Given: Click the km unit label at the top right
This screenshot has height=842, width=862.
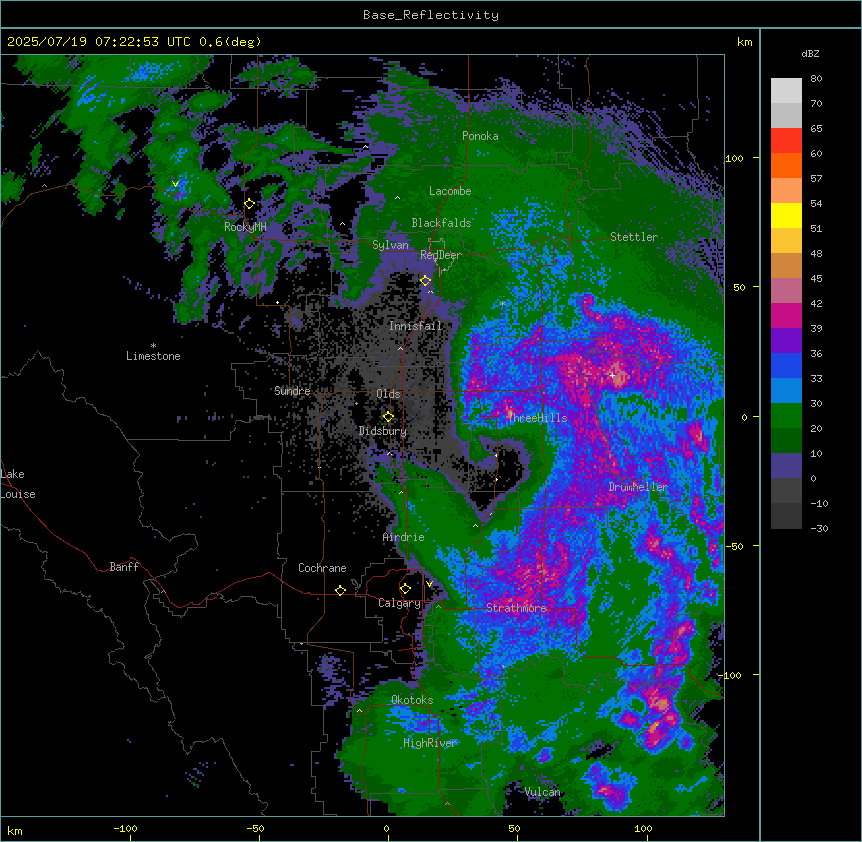Looking at the screenshot, I should [x=744, y=42].
